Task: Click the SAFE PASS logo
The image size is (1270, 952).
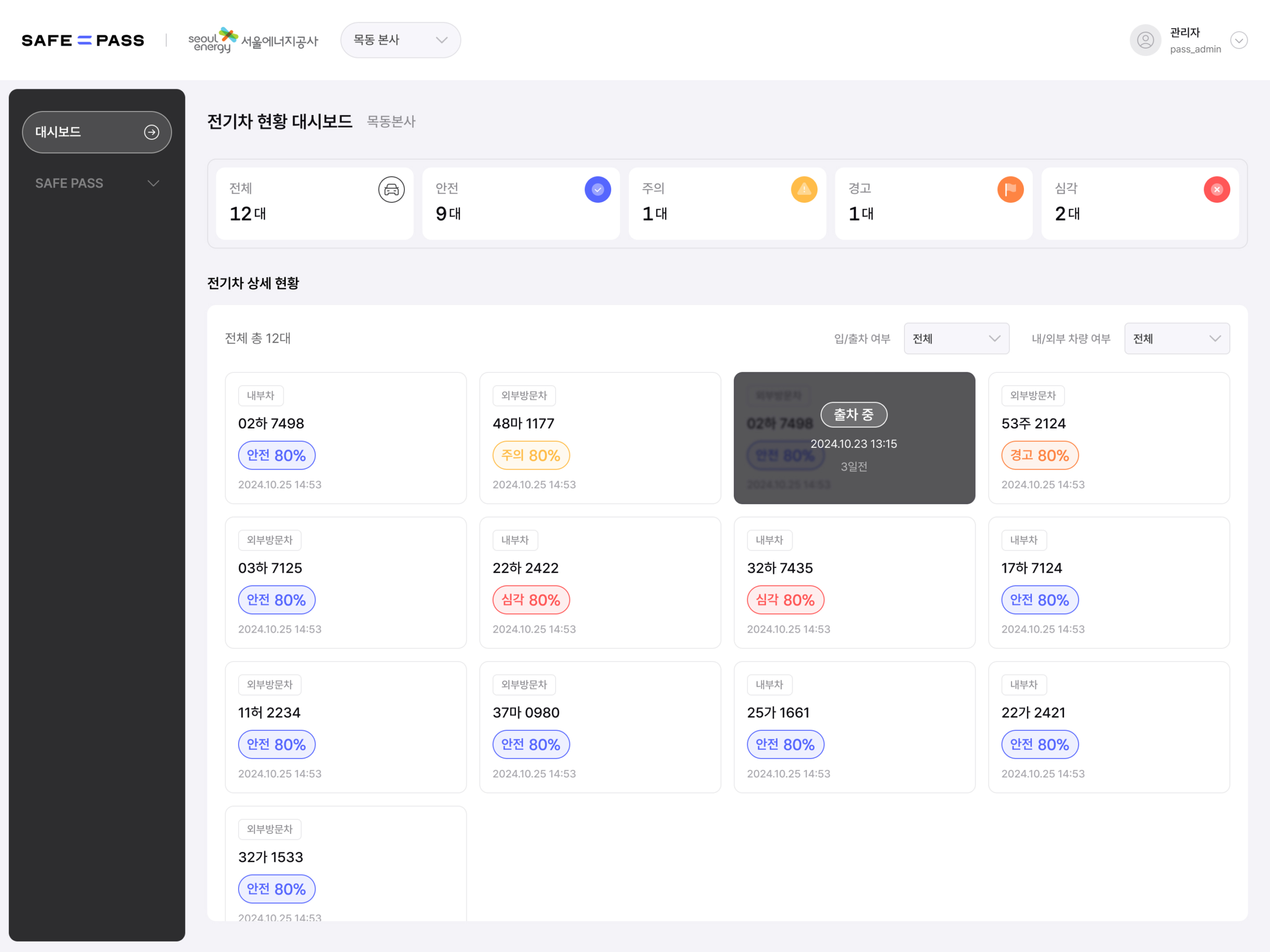Action: [83, 40]
